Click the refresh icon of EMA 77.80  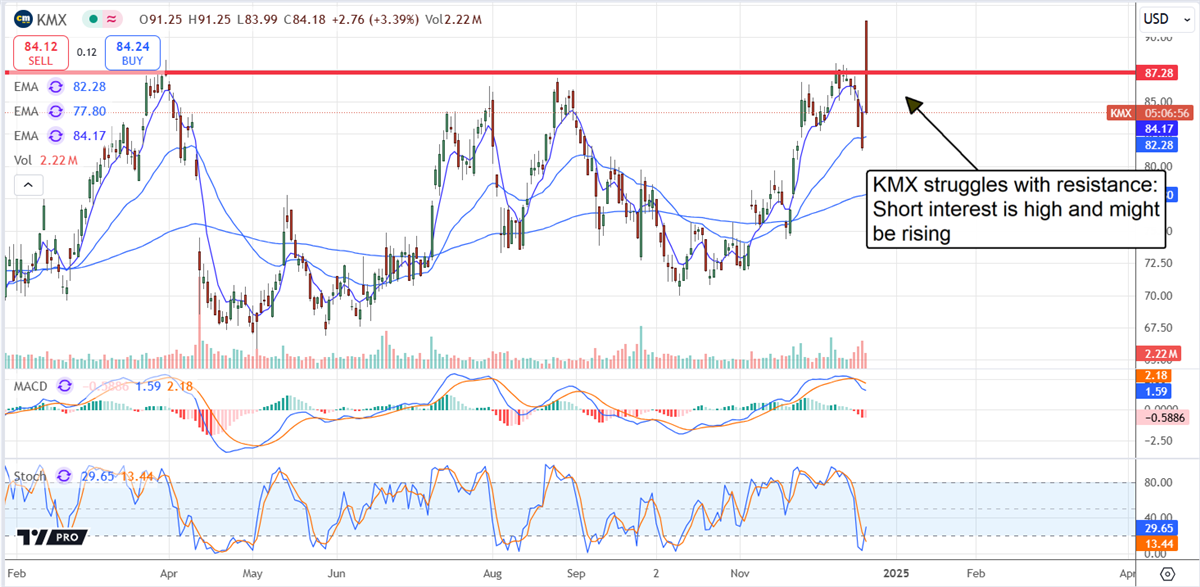pyautogui.click(x=57, y=111)
